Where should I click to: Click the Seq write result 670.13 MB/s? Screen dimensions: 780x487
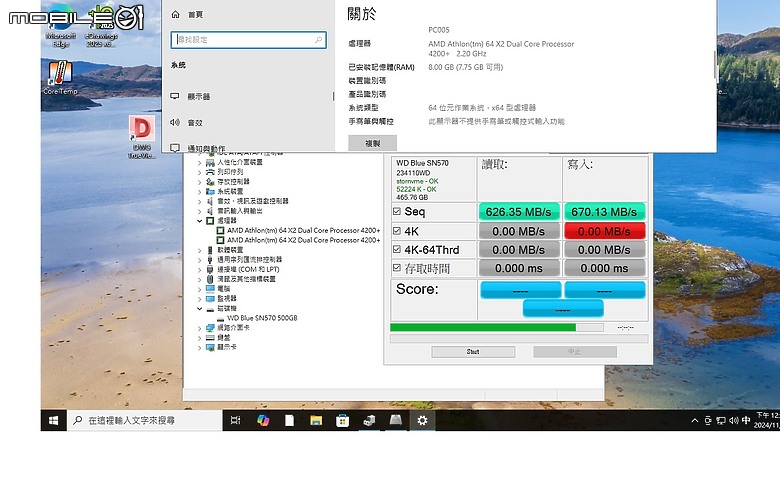tap(604, 212)
